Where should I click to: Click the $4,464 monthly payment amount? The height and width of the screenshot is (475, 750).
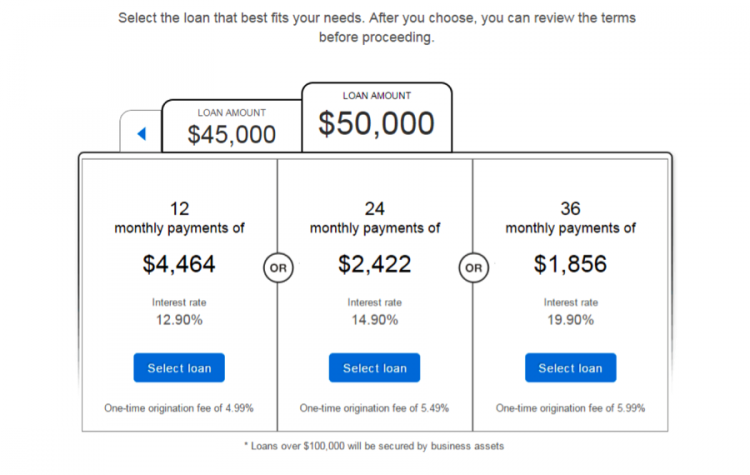point(179,265)
